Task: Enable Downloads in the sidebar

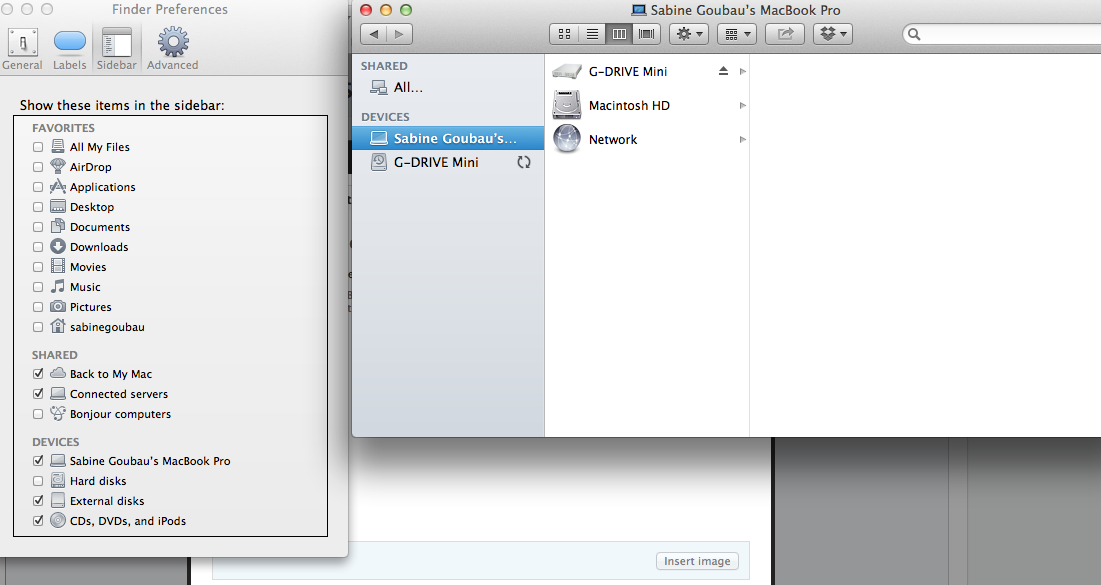Action: tap(38, 247)
